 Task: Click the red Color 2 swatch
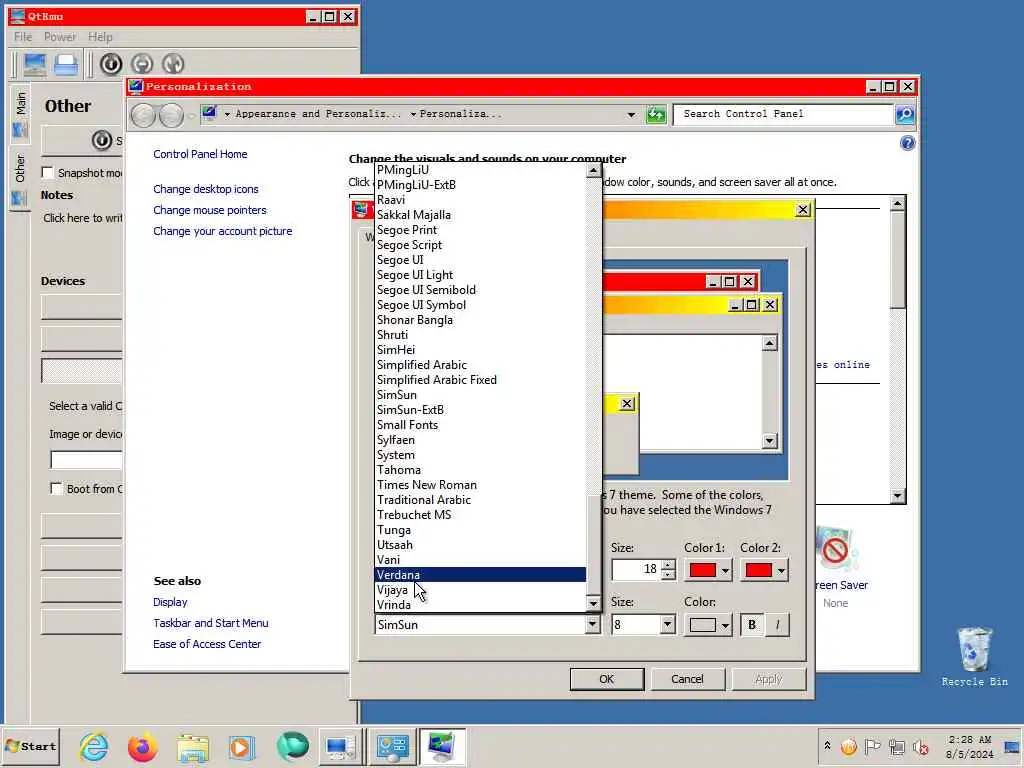759,571
